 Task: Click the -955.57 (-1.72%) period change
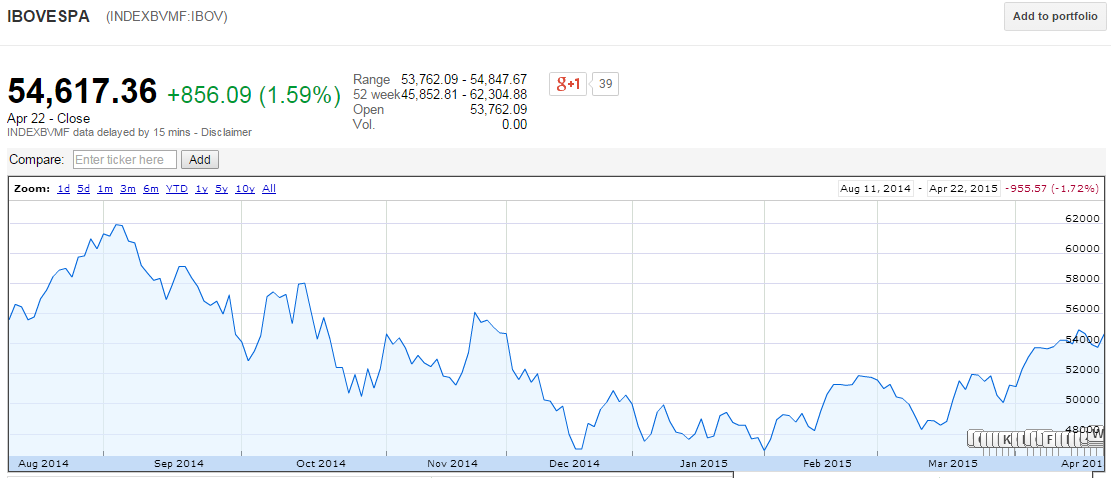[1051, 189]
